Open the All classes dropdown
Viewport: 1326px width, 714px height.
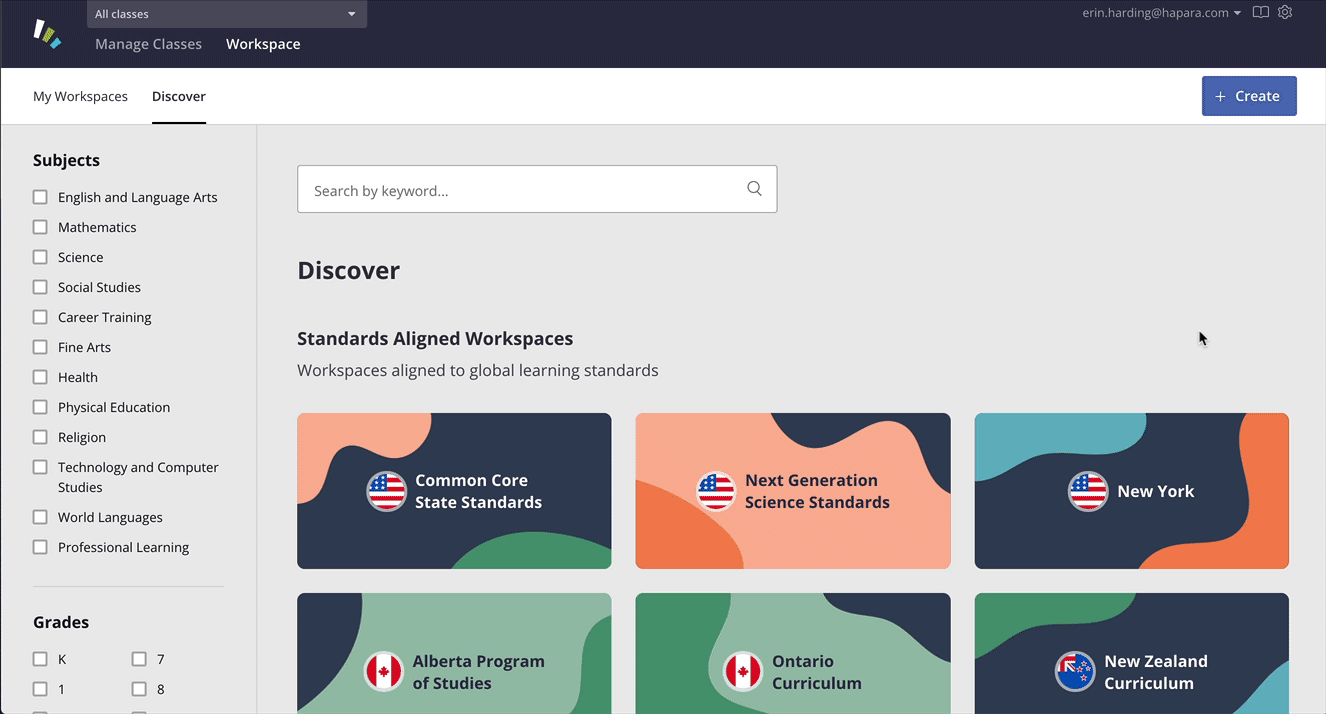click(227, 14)
